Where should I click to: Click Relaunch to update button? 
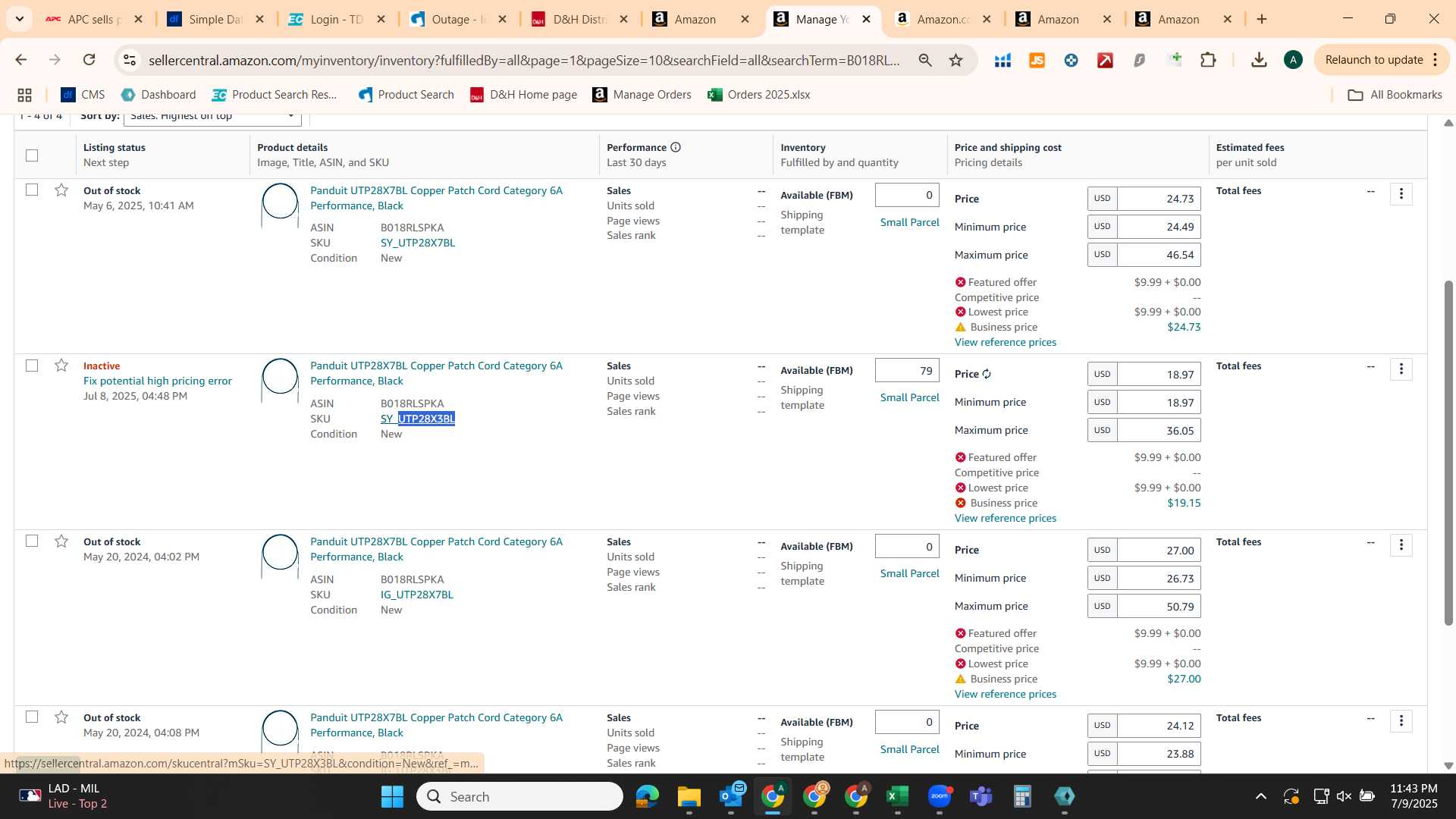click(1373, 60)
